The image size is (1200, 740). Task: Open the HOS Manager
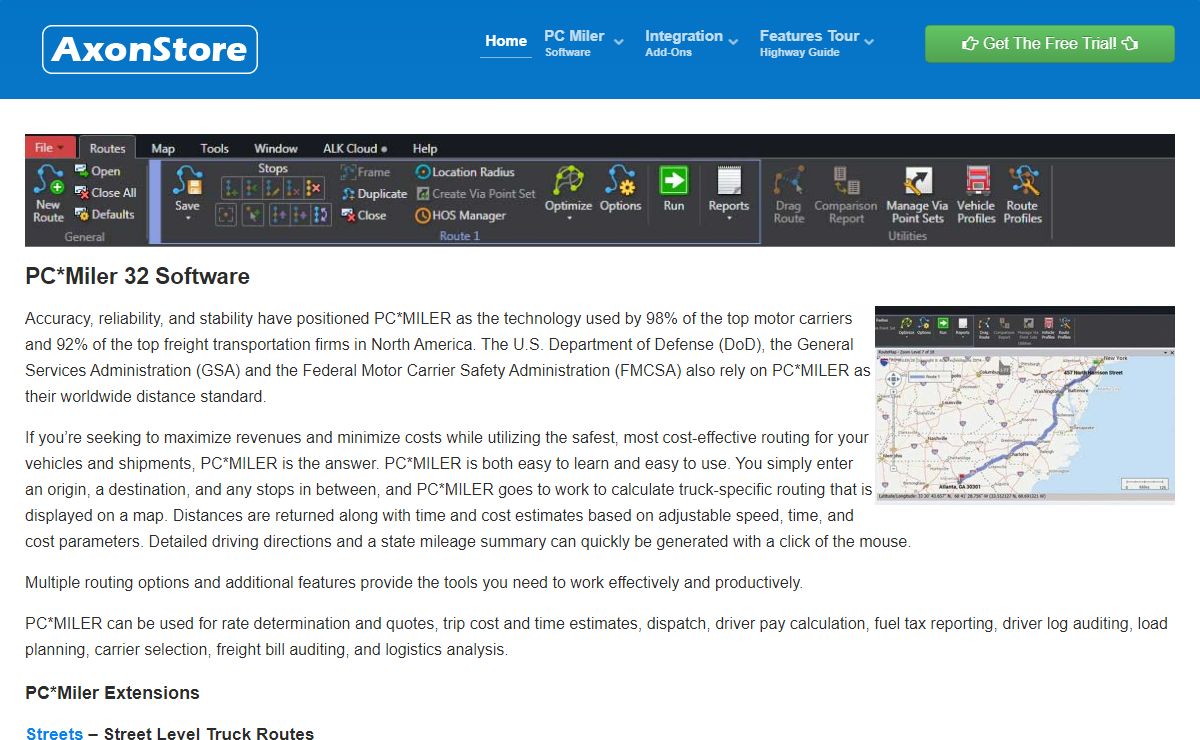click(461, 215)
